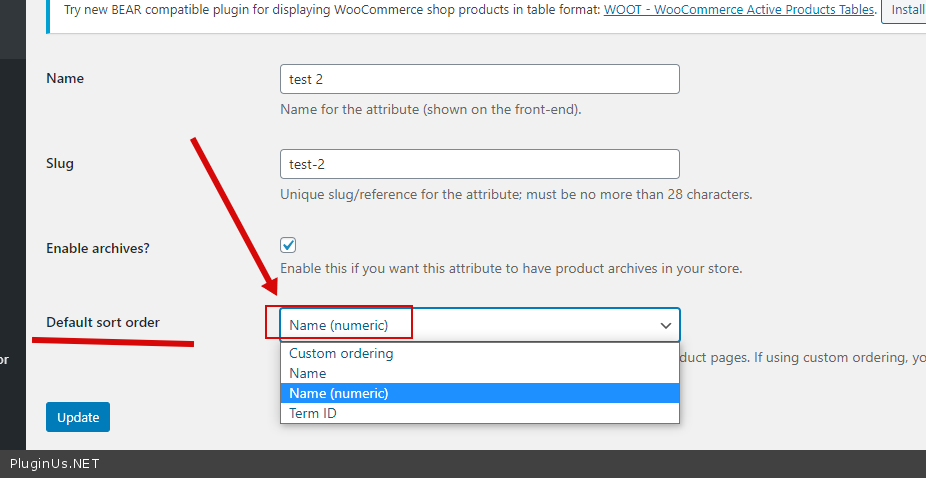Click the 'Unique slug/reference' description text

(x=515, y=194)
